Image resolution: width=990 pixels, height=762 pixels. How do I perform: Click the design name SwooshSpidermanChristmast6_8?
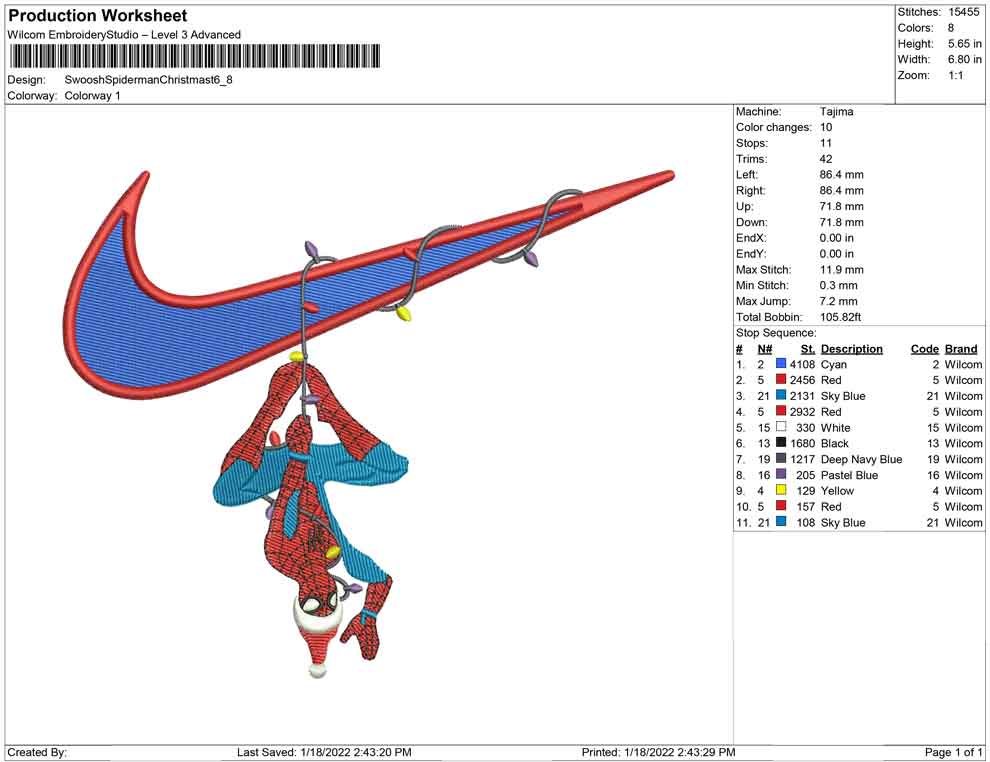(x=148, y=80)
